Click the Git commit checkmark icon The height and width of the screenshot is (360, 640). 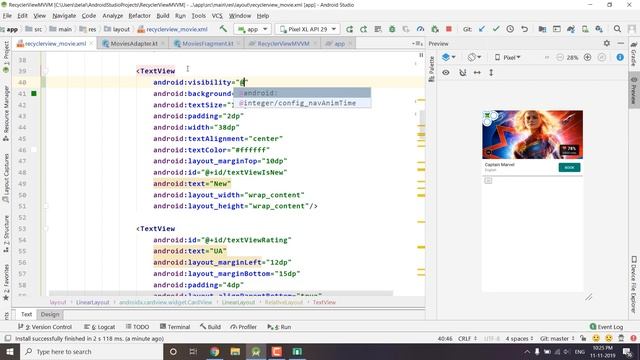pos(496,29)
